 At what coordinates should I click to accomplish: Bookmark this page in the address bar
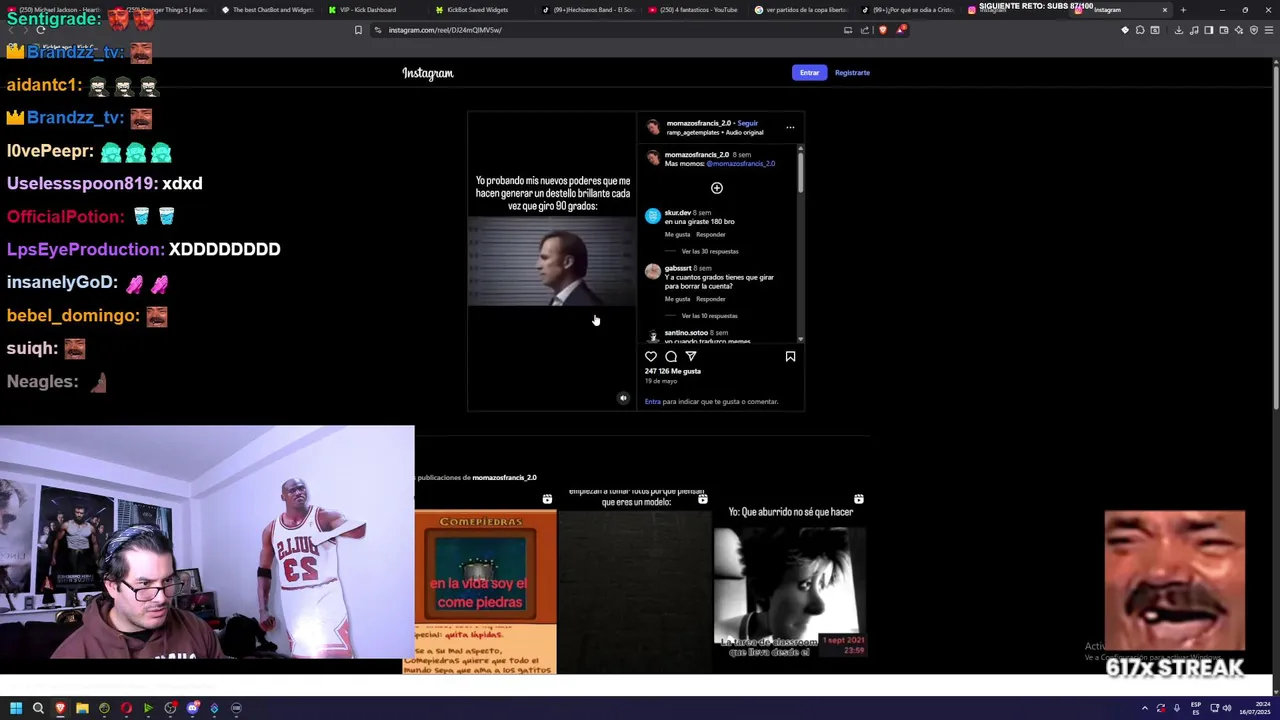pos(358,30)
